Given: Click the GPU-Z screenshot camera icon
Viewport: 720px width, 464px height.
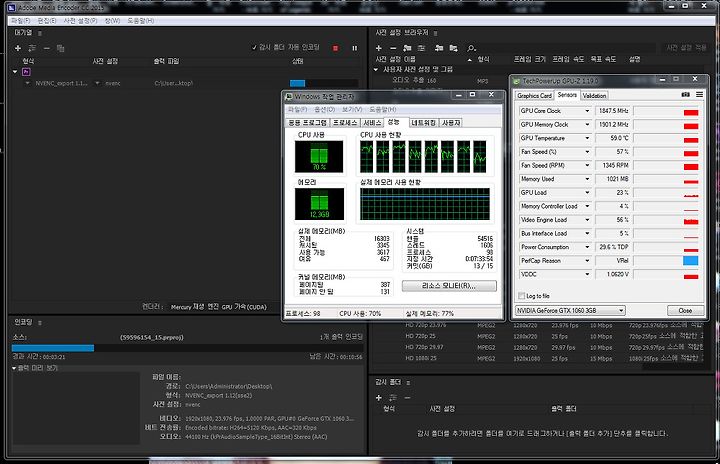Looking at the screenshot, I should tap(686, 95).
